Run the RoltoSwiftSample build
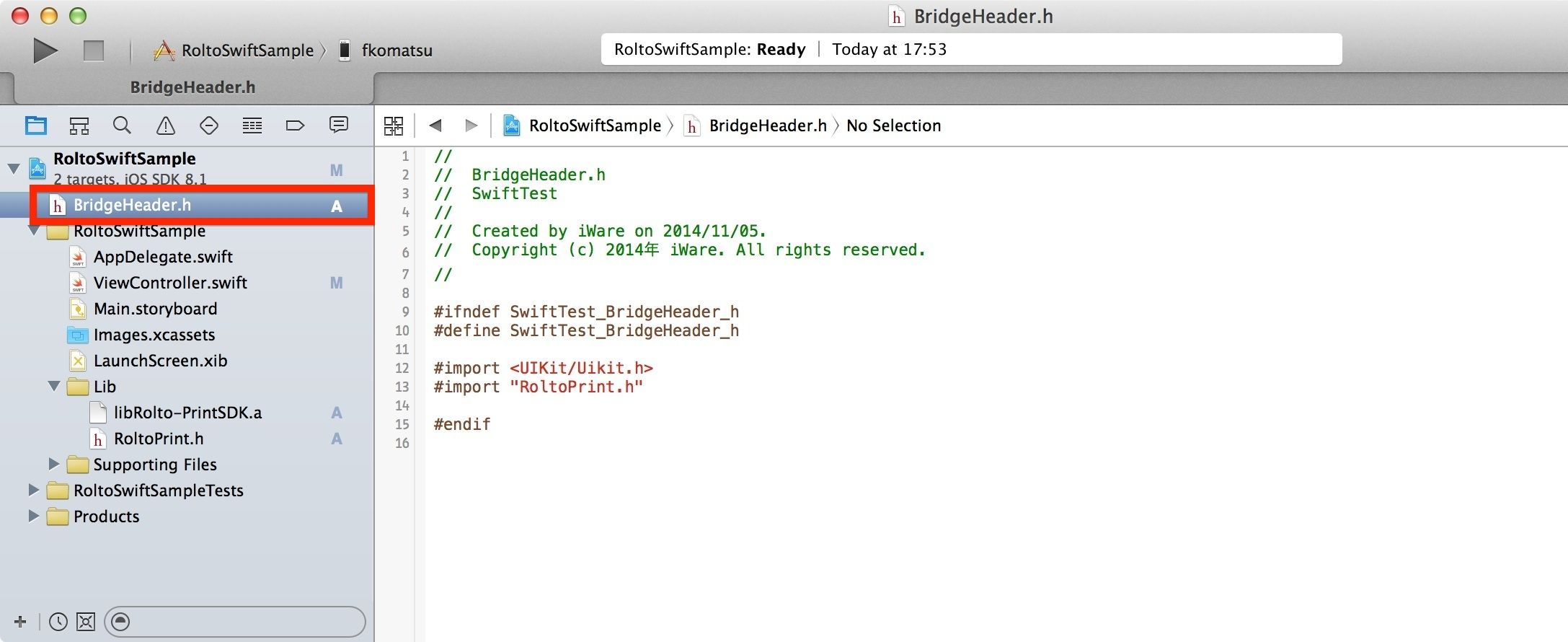 45,50
